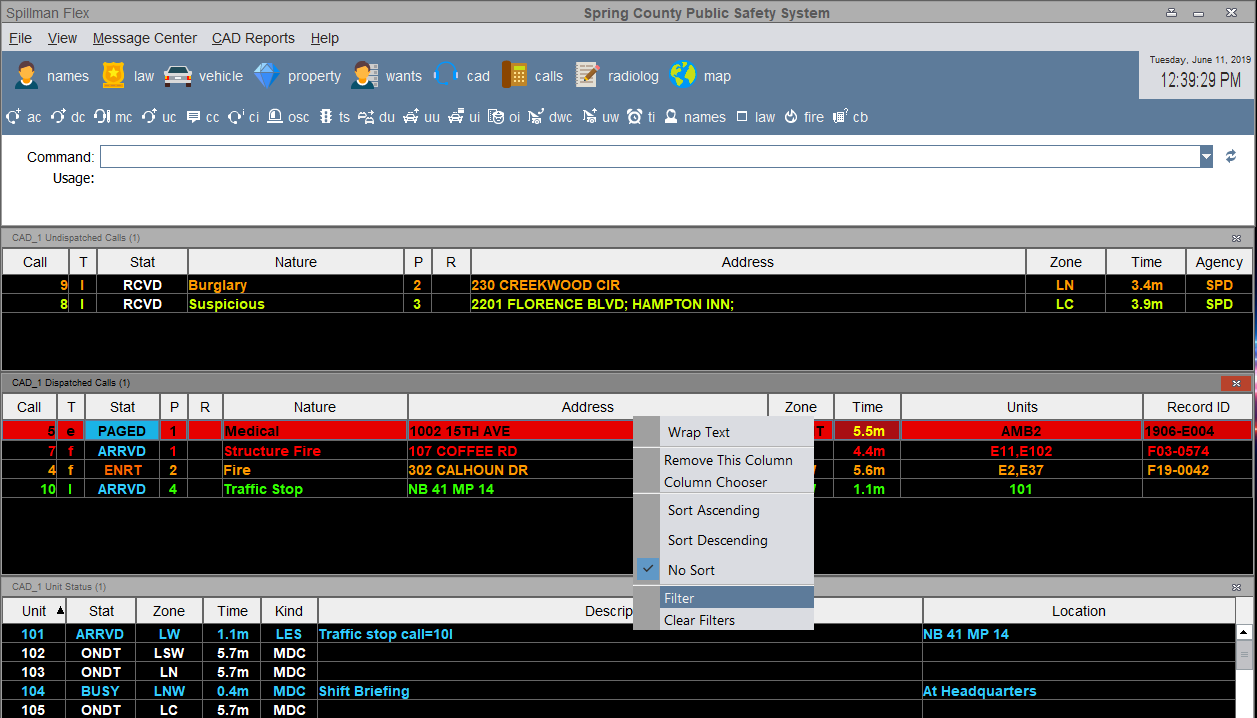The height and width of the screenshot is (718, 1257).
Task: Open the calls phone icon
Action: pyautogui.click(x=514, y=76)
